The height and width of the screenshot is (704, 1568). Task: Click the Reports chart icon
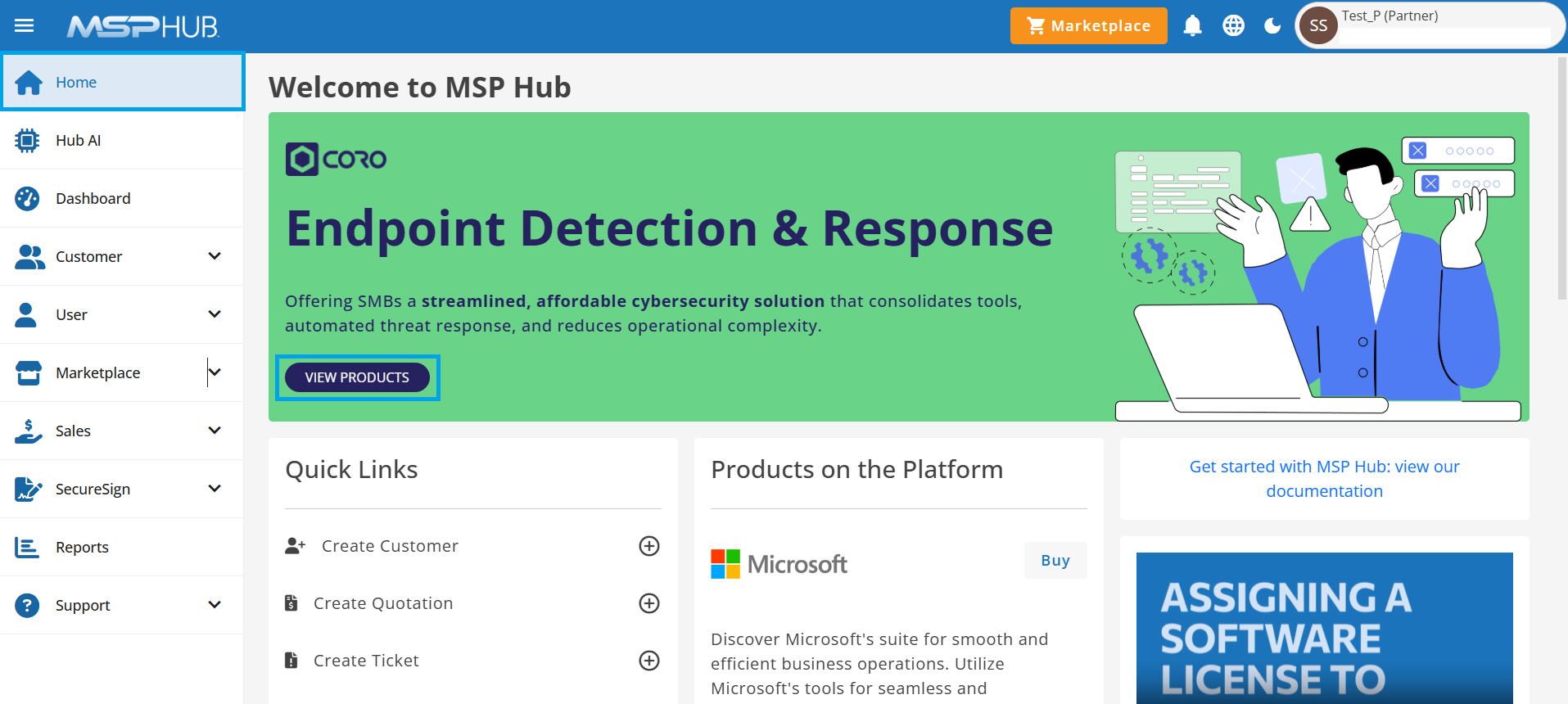27,547
